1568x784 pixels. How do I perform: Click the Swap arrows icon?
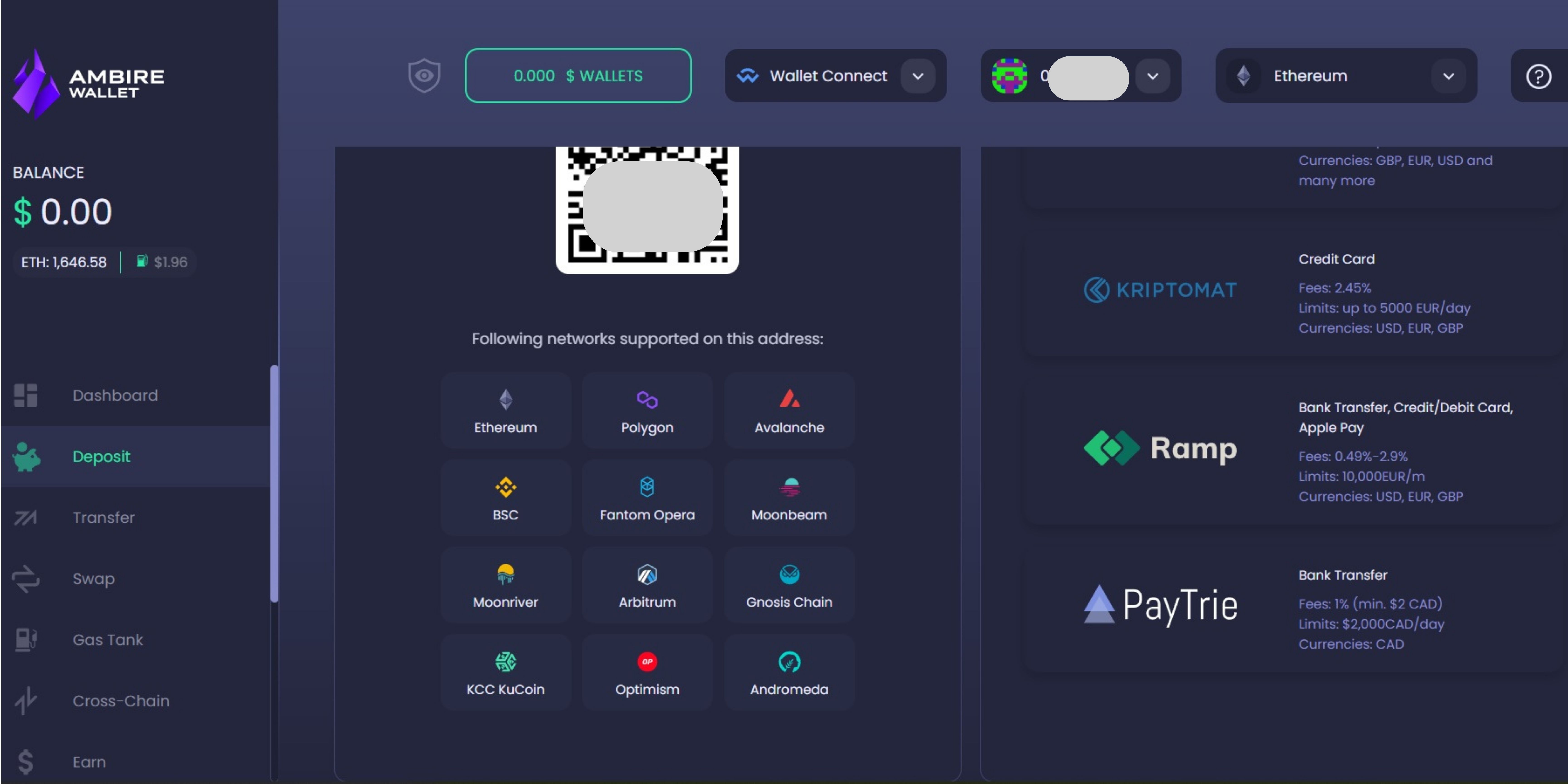(x=26, y=579)
